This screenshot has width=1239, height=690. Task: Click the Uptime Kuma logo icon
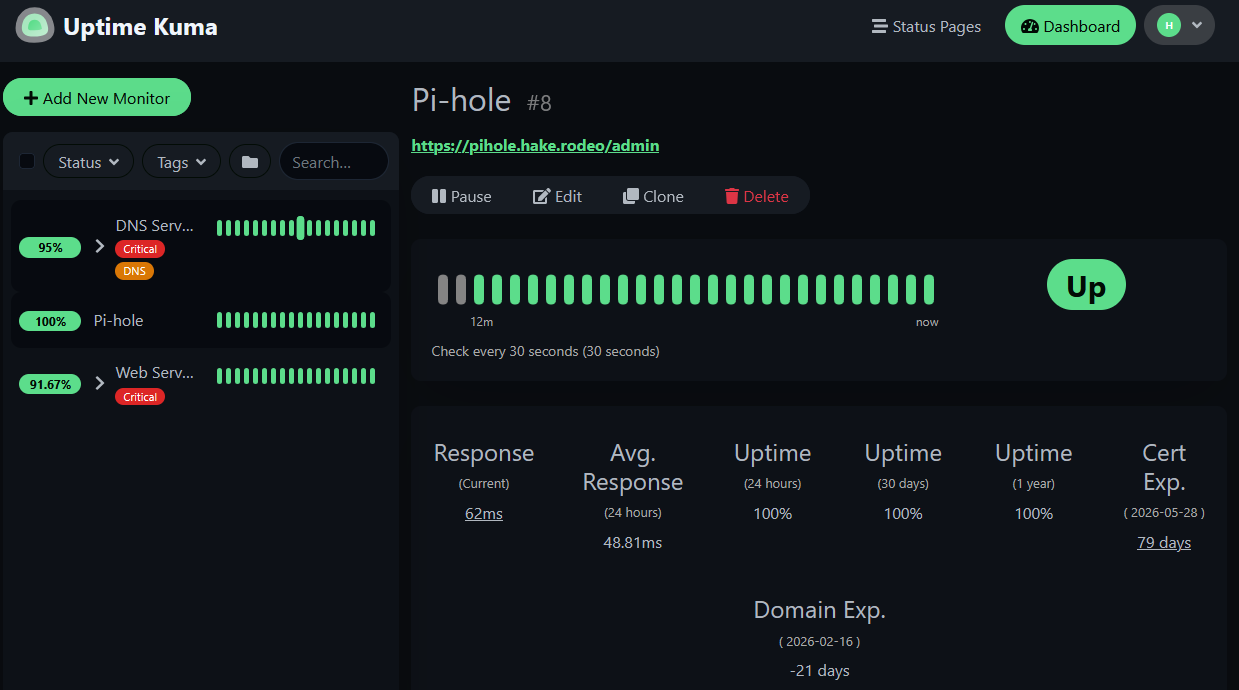[34, 25]
